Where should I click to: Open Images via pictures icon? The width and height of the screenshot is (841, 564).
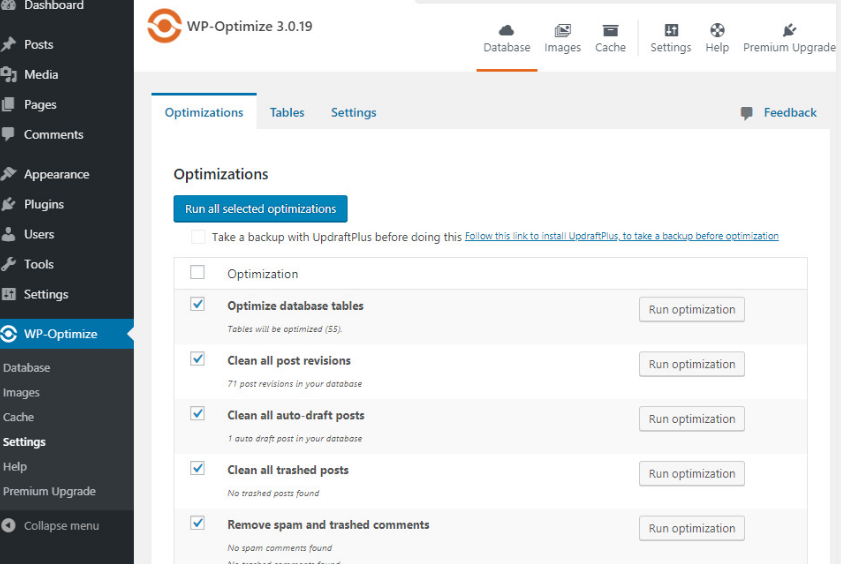tap(562, 30)
